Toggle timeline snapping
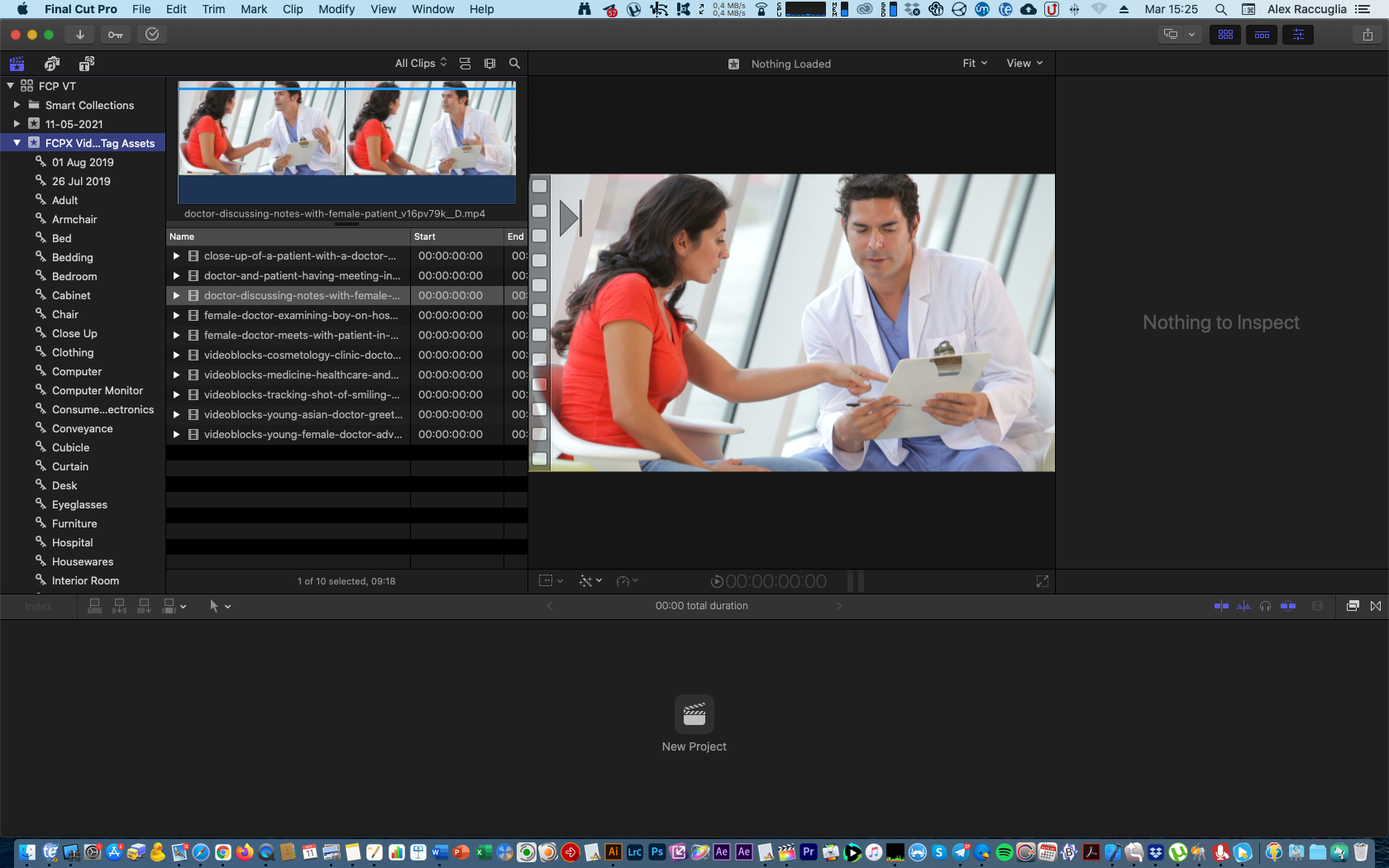 pyautogui.click(x=1288, y=606)
